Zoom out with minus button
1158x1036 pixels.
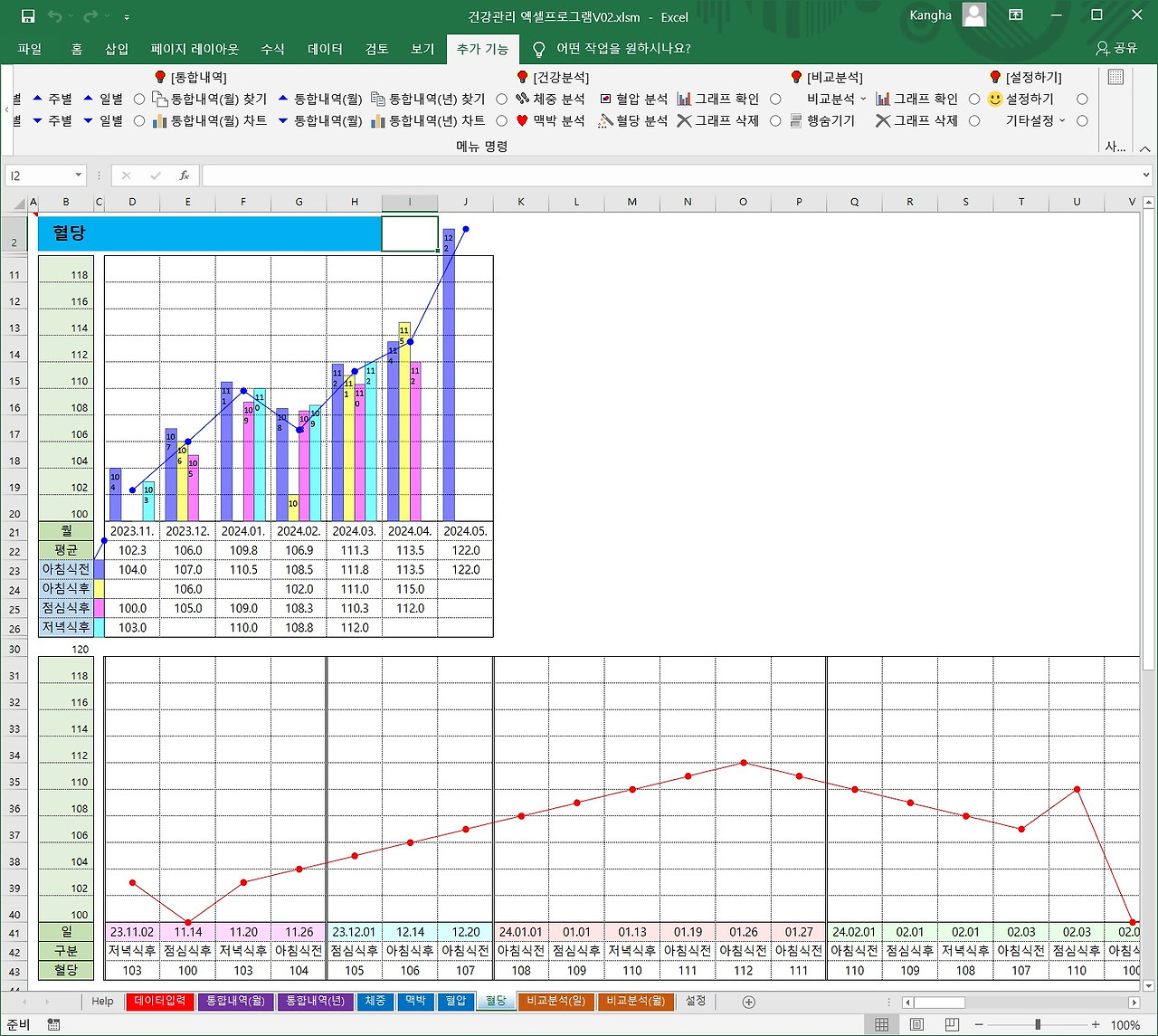[x=978, y=1025]
